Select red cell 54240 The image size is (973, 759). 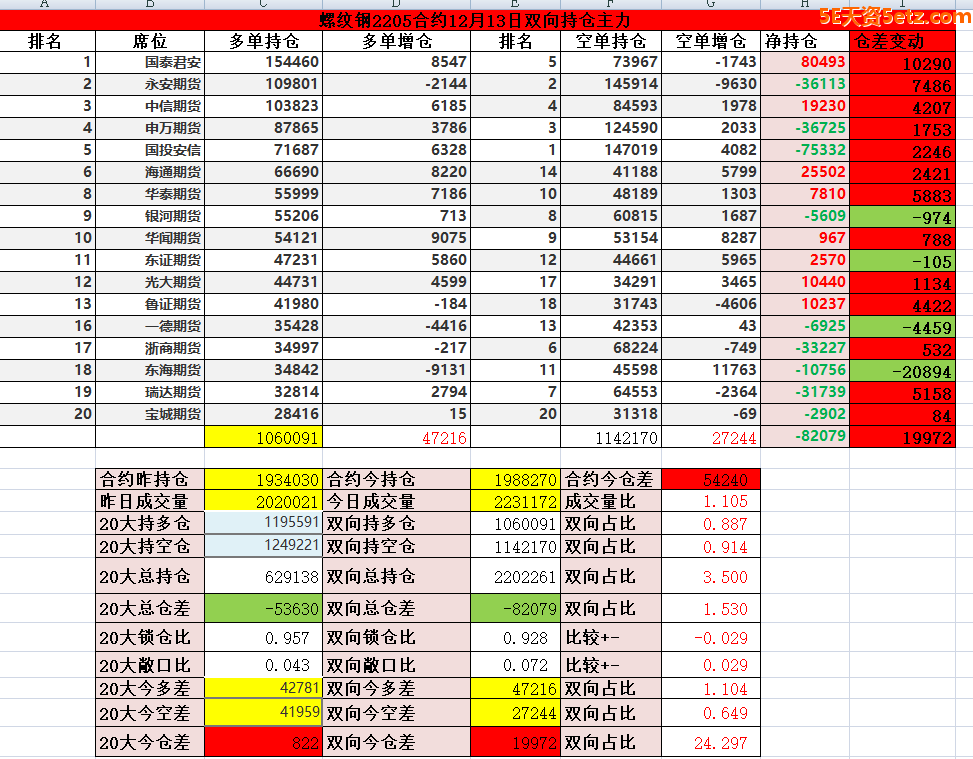pyautogui.click(x=711, y=479)
